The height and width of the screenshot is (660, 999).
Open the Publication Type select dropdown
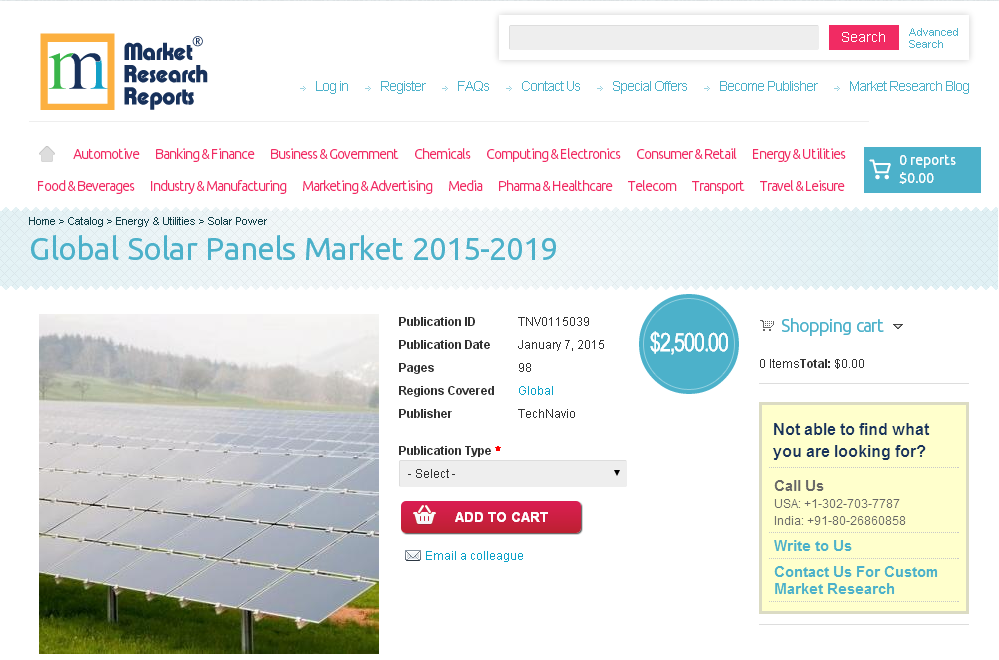512,473
